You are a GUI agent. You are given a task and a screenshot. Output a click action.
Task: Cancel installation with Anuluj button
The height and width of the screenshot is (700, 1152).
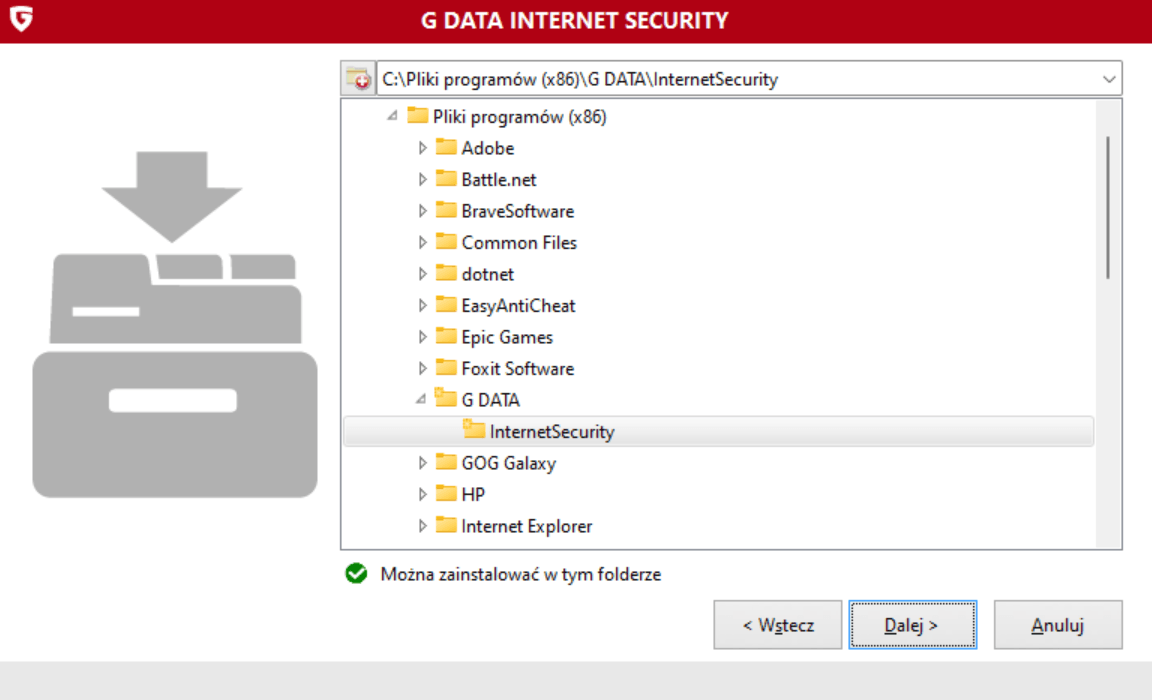(1058, 625)
